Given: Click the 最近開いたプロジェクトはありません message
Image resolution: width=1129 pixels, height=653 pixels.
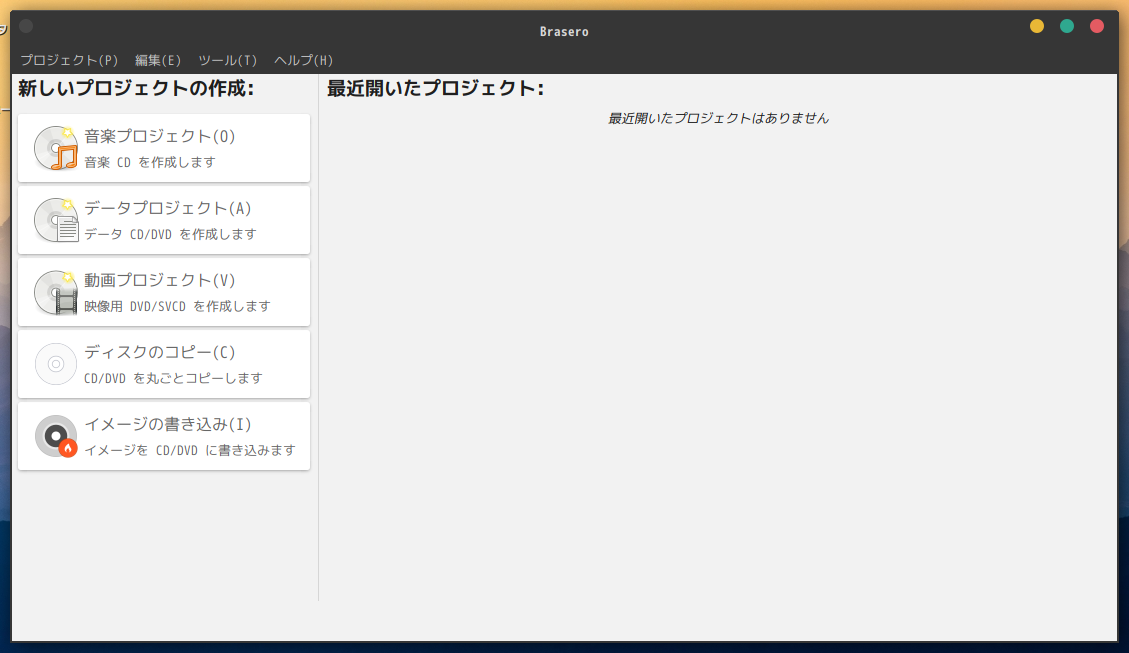Looking at the screenshot, I should point(719,119).
